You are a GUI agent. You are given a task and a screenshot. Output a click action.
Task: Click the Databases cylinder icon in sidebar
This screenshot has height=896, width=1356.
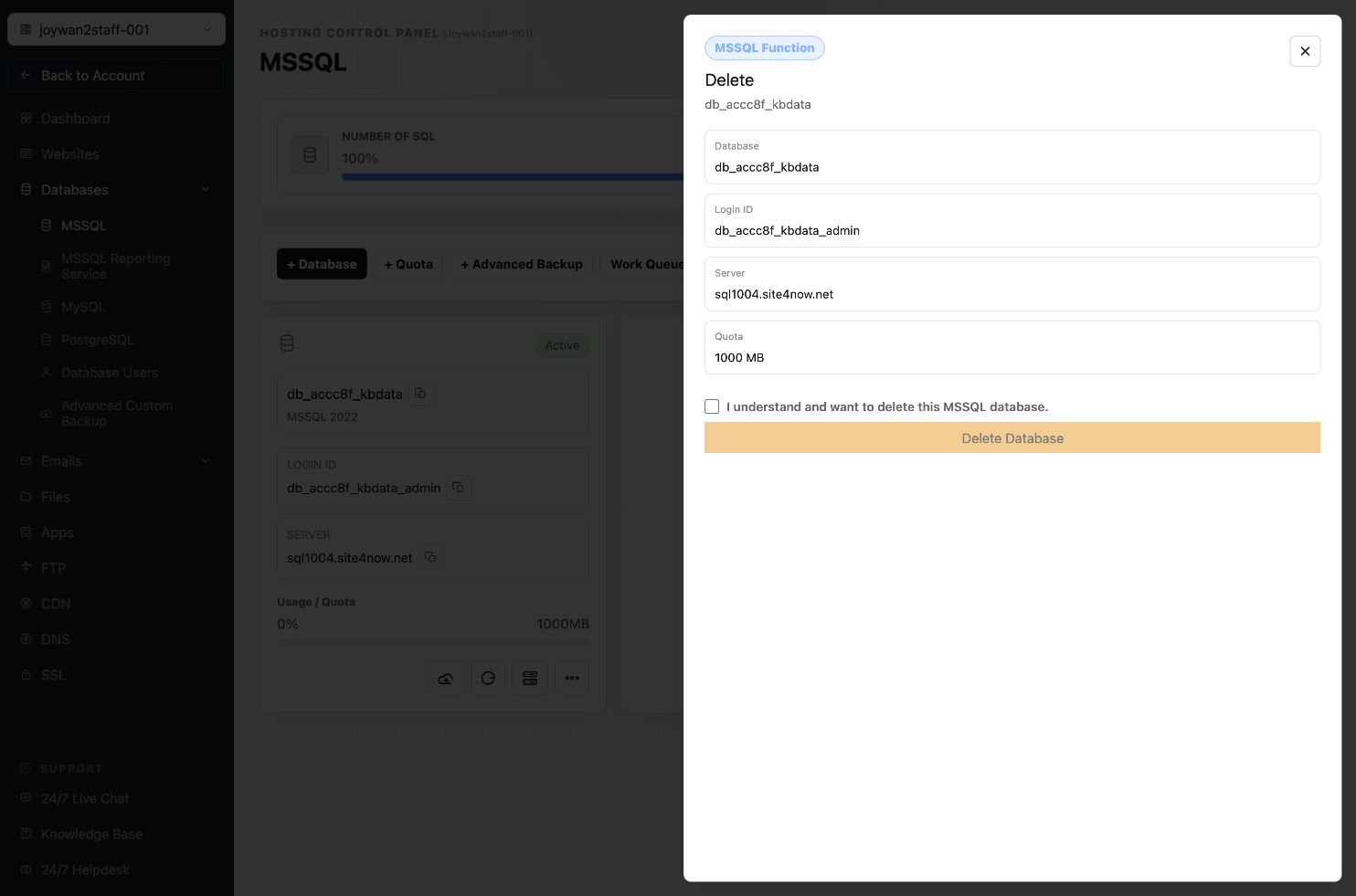point(26,190)
